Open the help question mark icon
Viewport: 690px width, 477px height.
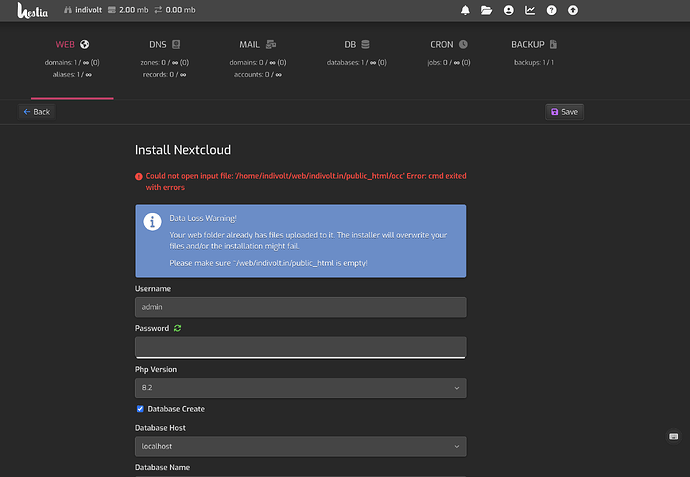(x=551, y=10)
